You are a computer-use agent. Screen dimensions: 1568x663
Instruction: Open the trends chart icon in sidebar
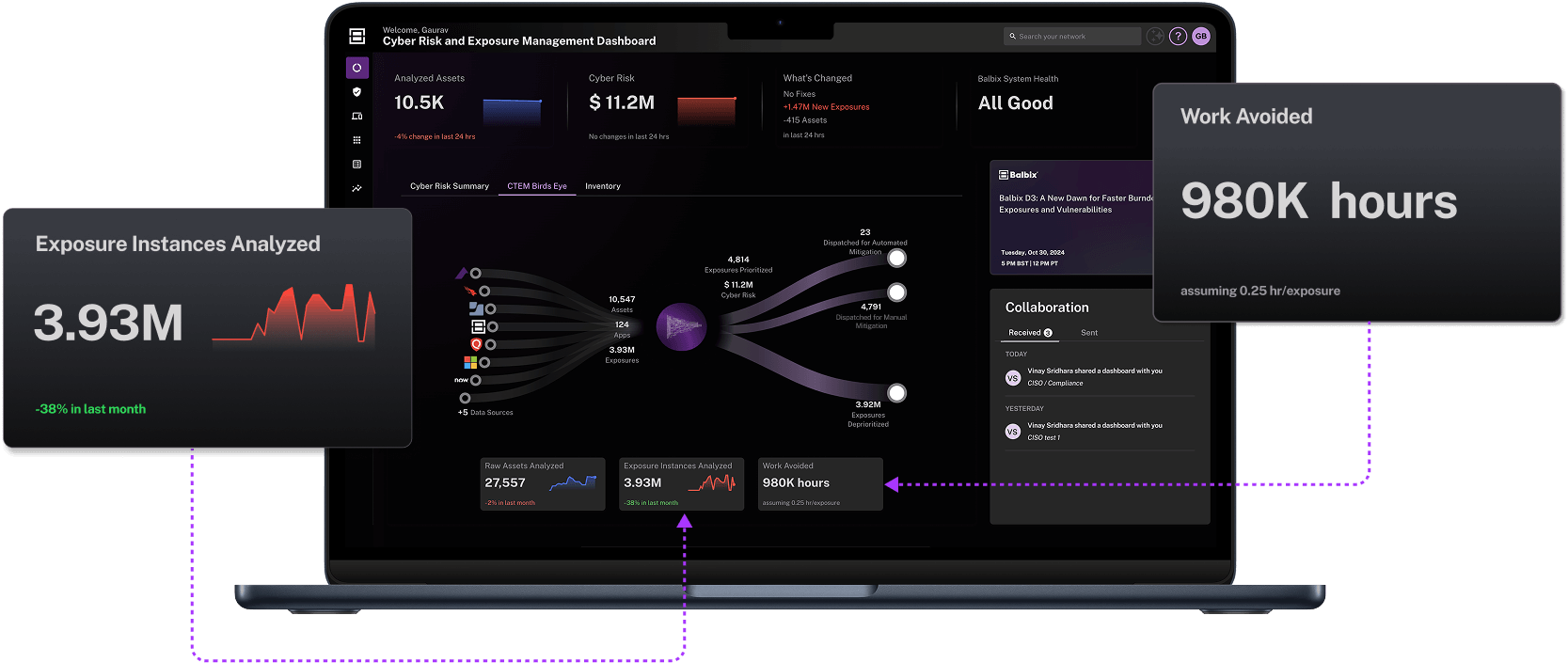click(356, 189)
